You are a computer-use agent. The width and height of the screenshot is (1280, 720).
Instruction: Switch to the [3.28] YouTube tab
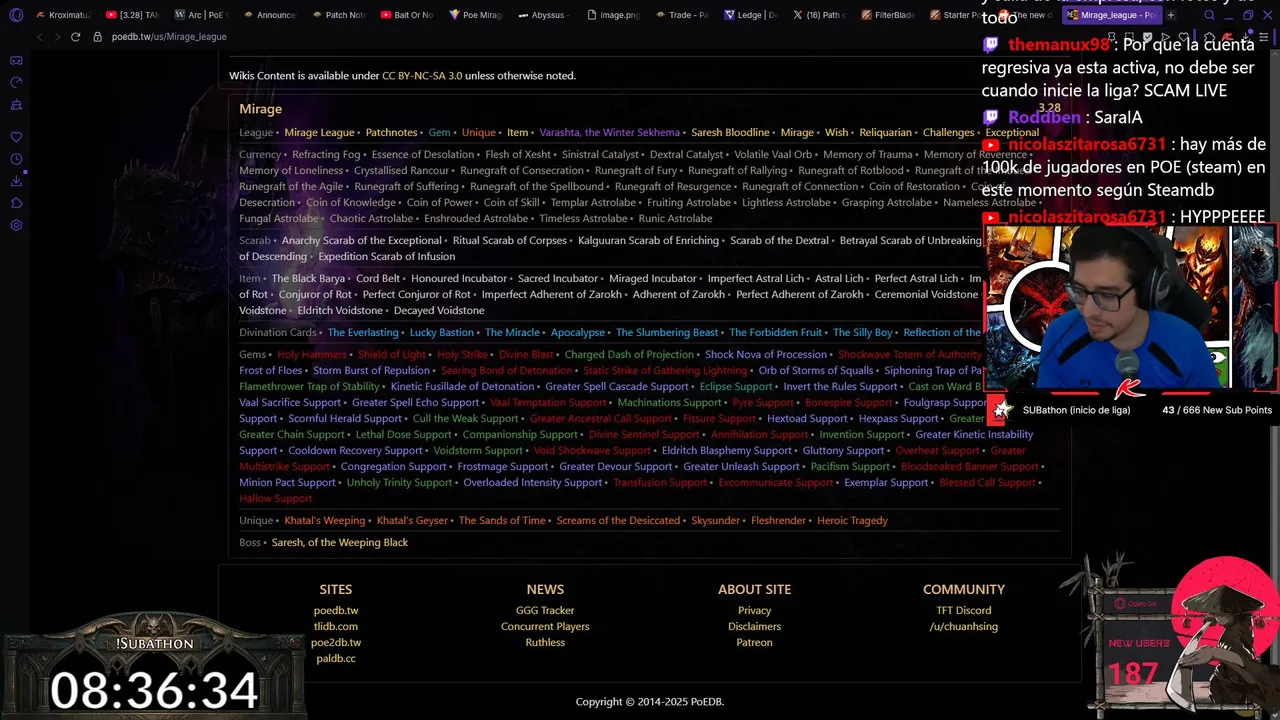click(131, 15)
